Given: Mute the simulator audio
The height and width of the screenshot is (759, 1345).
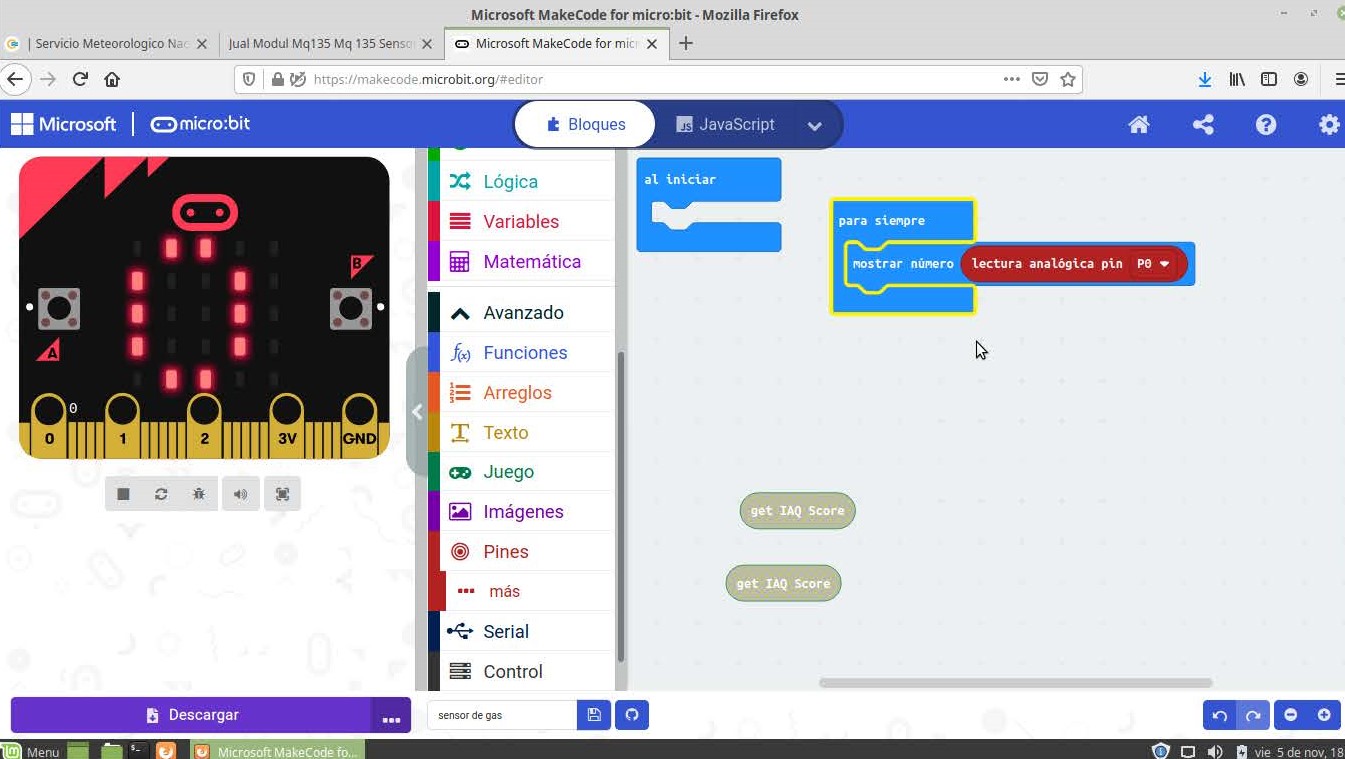Looking at the screenshot, I should 240,494.
